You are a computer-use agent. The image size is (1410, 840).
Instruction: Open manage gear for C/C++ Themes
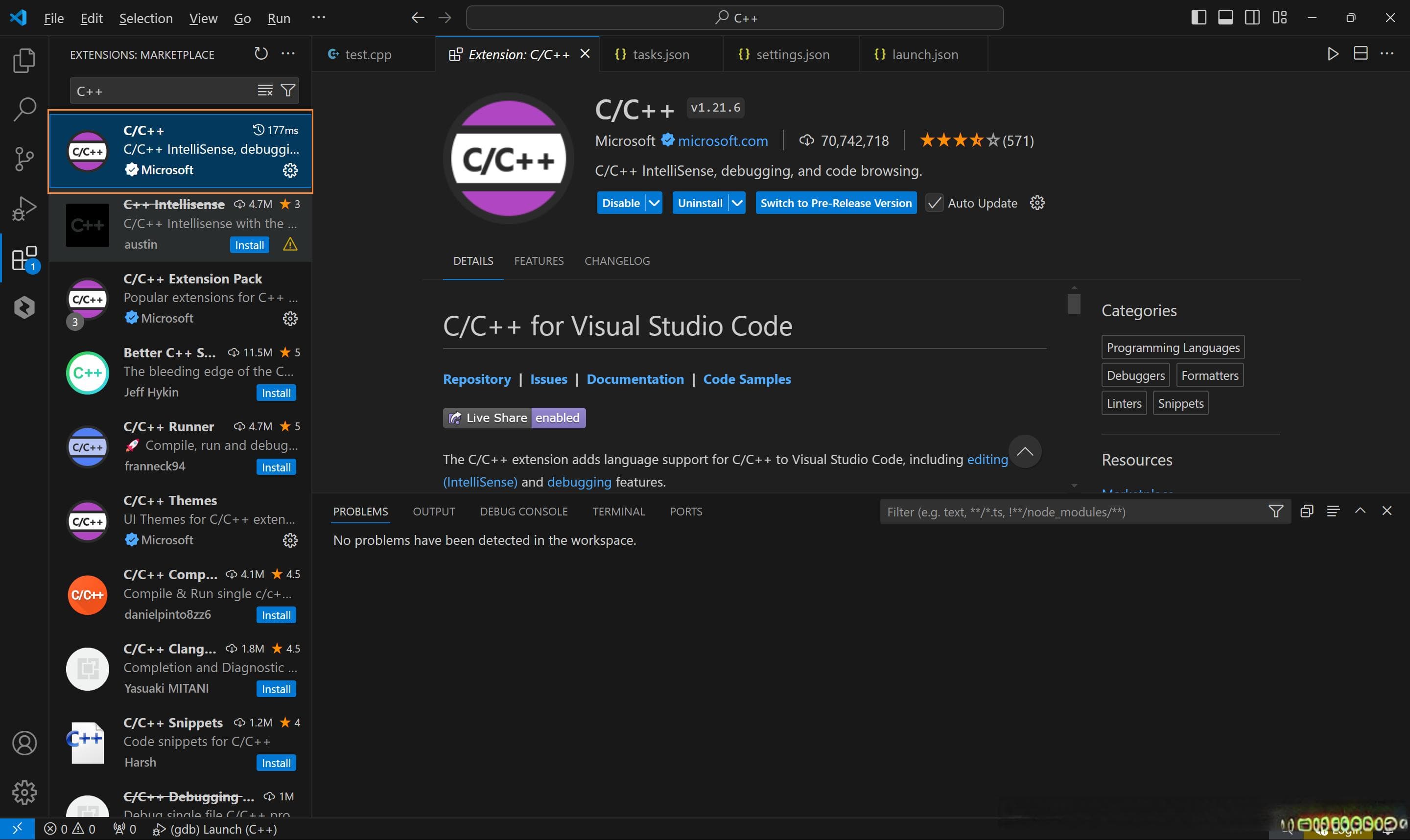click(290, 540)
